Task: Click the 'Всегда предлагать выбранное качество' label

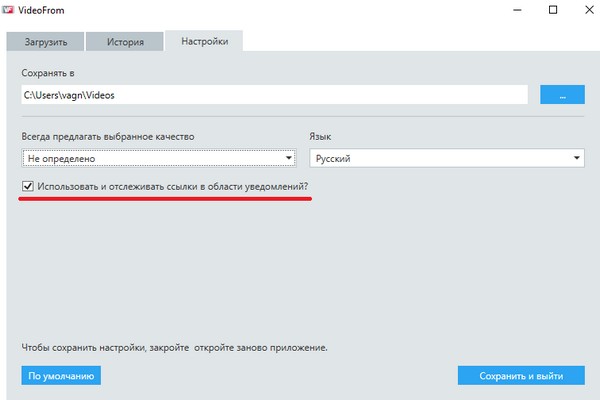Action: pos(108,137)
